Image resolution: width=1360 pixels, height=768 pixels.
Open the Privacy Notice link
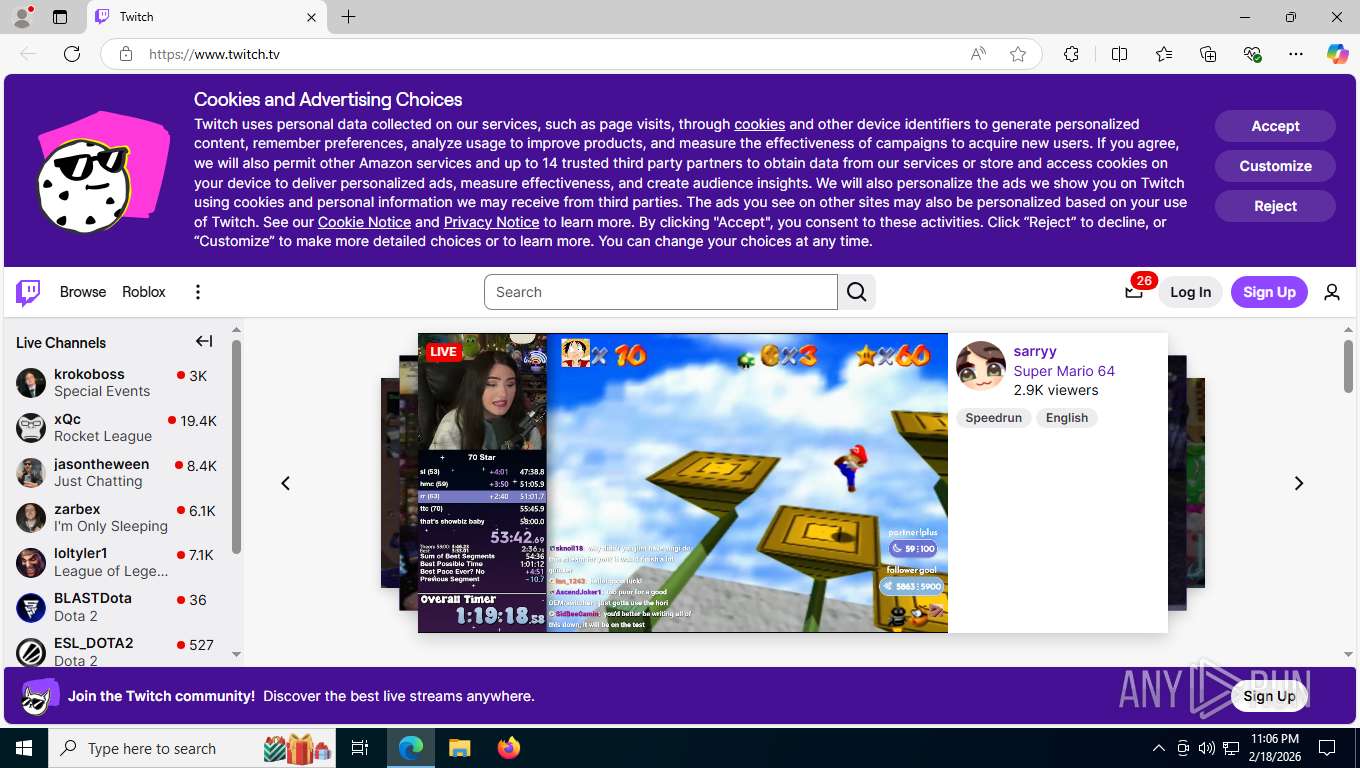tap(491, 222)
